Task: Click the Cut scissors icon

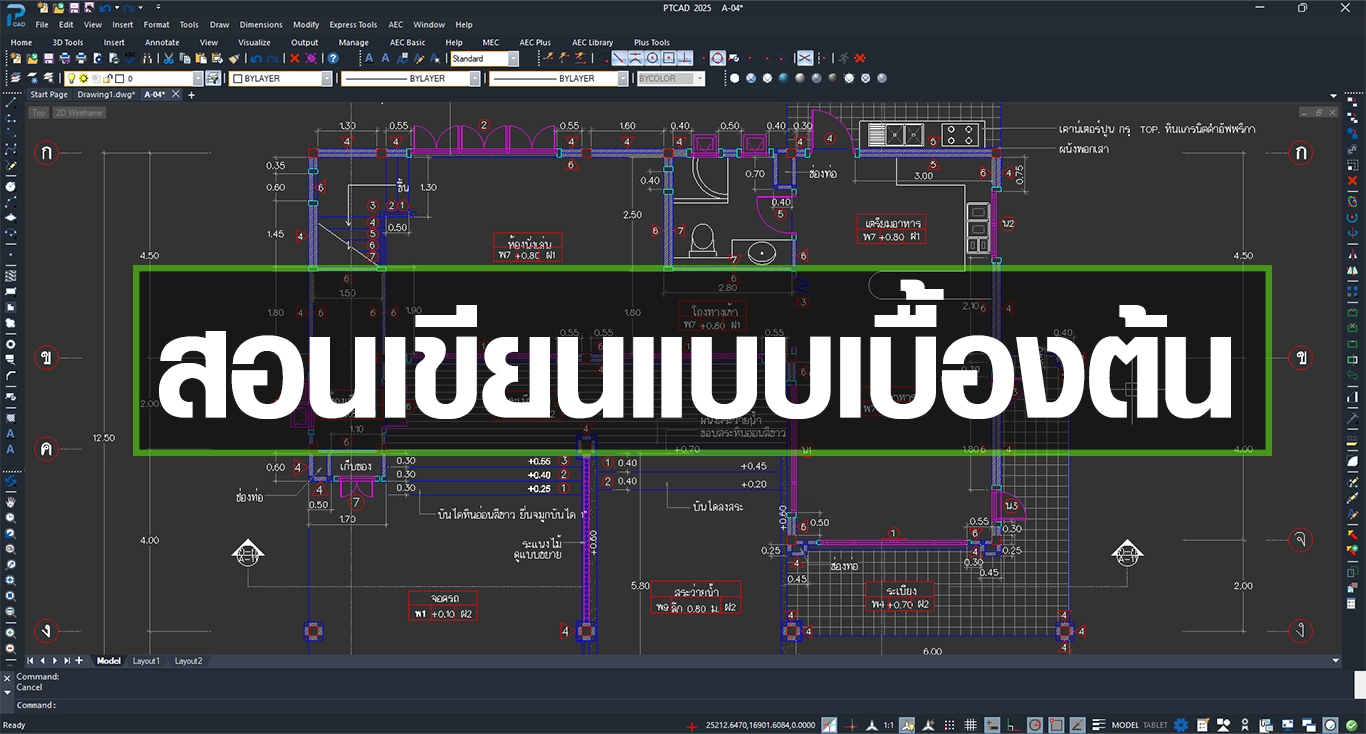Action: [x=170, y=59]
